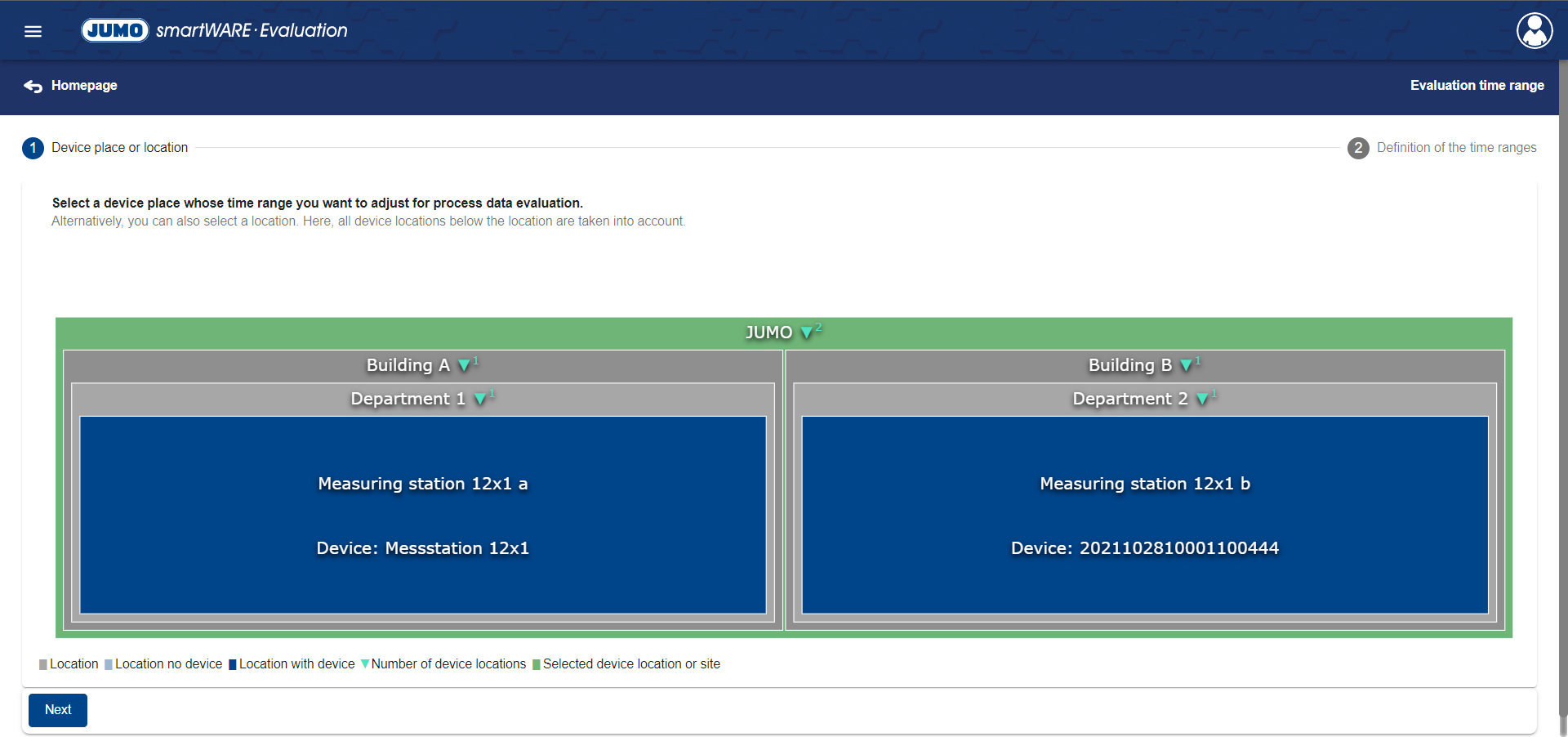This screenshot has width=1568, height=737.
Task: Open the user profile account icon
Action: pyautogui.click(x=1534, y=31)
